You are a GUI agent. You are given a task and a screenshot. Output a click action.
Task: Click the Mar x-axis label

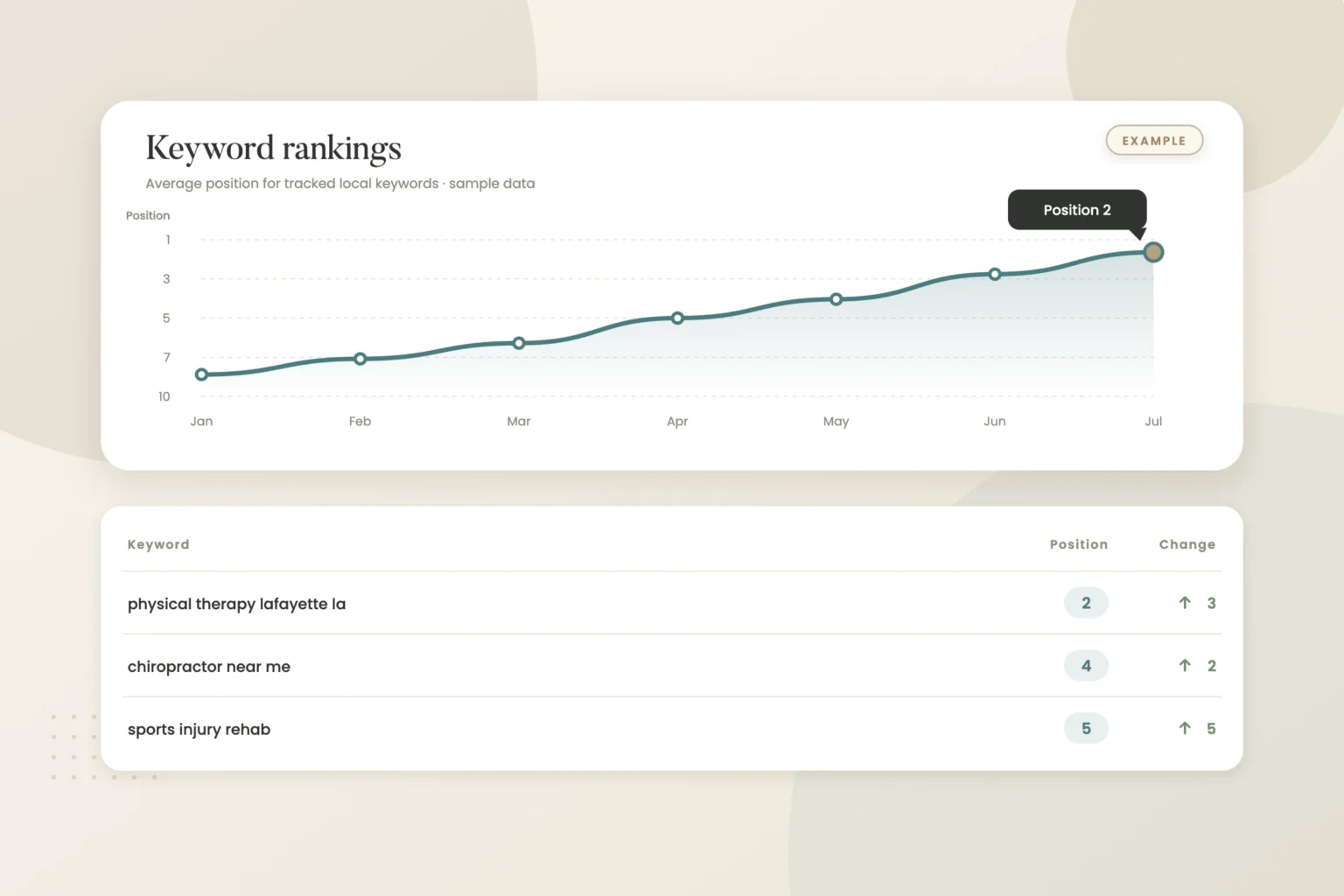tap(519, 421)
